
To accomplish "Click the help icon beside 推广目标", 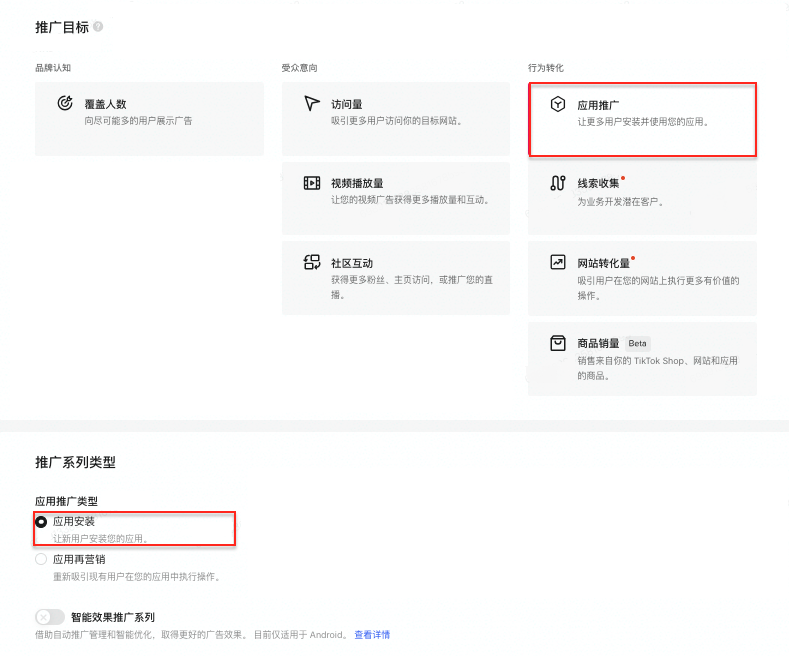I will click(97, 27).
